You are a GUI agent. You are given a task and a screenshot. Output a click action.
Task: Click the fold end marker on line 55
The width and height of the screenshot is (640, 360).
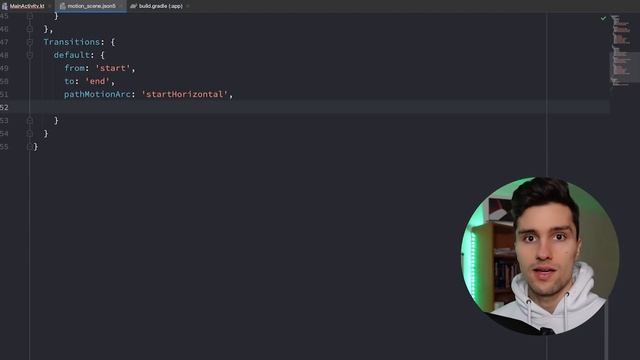[x=30, y=147]
